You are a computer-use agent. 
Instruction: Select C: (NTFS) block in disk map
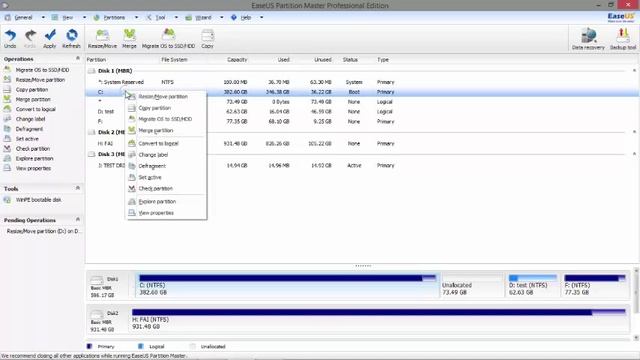point(287,285)
